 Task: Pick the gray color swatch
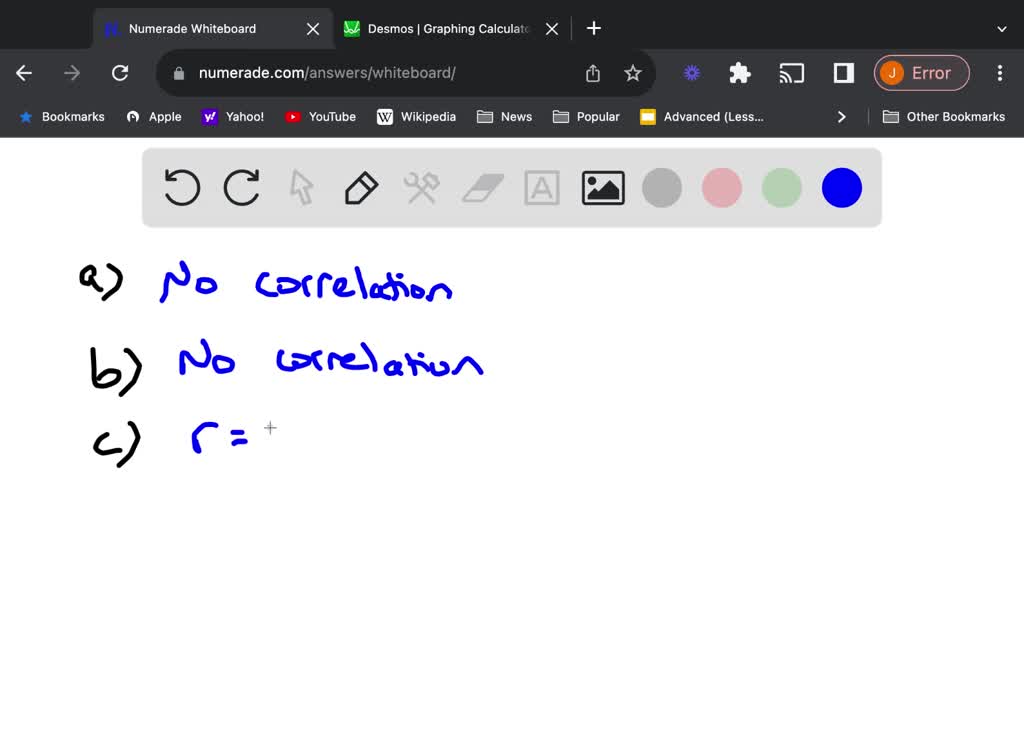[x=662, y=188]
